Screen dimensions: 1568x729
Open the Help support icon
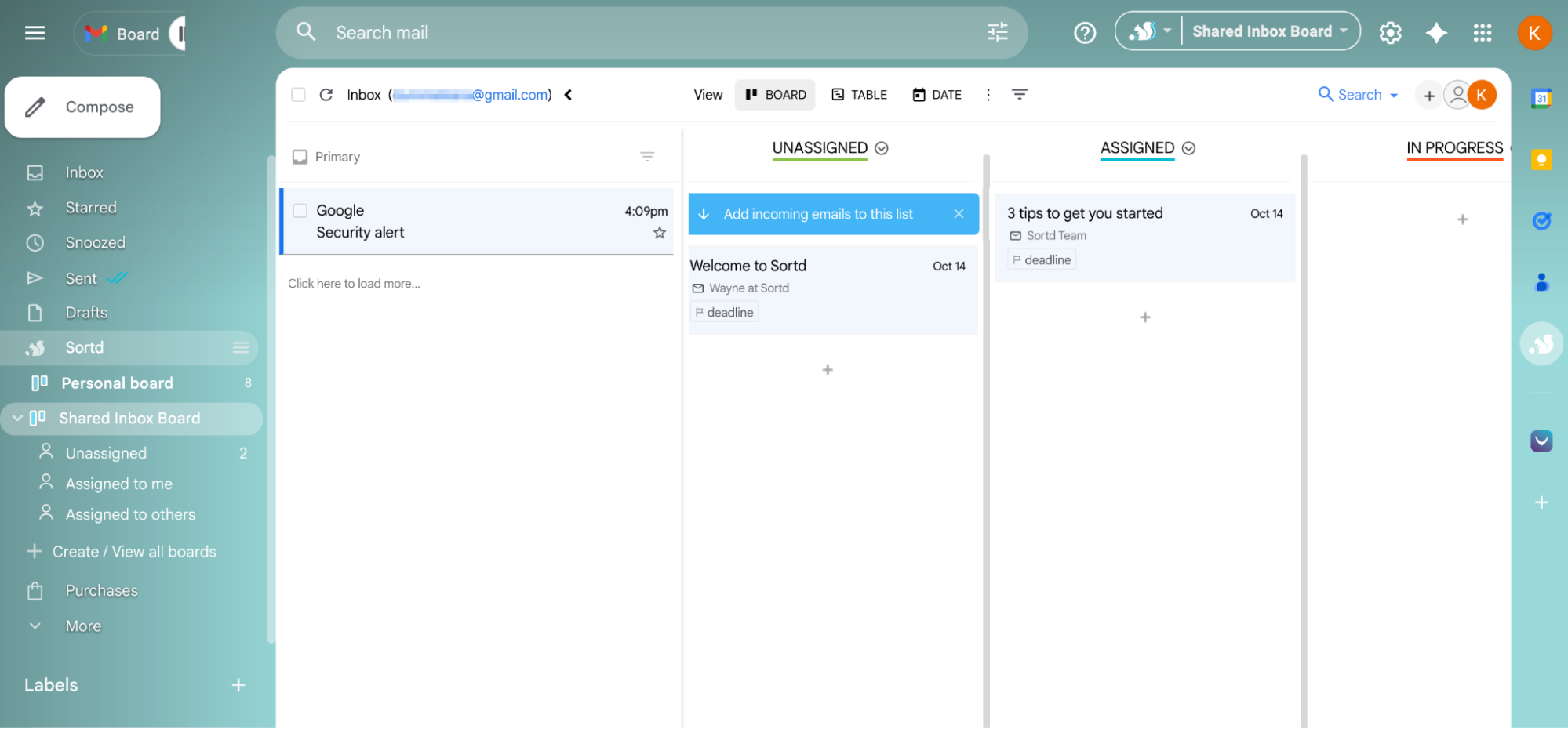(x=1085, y=33)
